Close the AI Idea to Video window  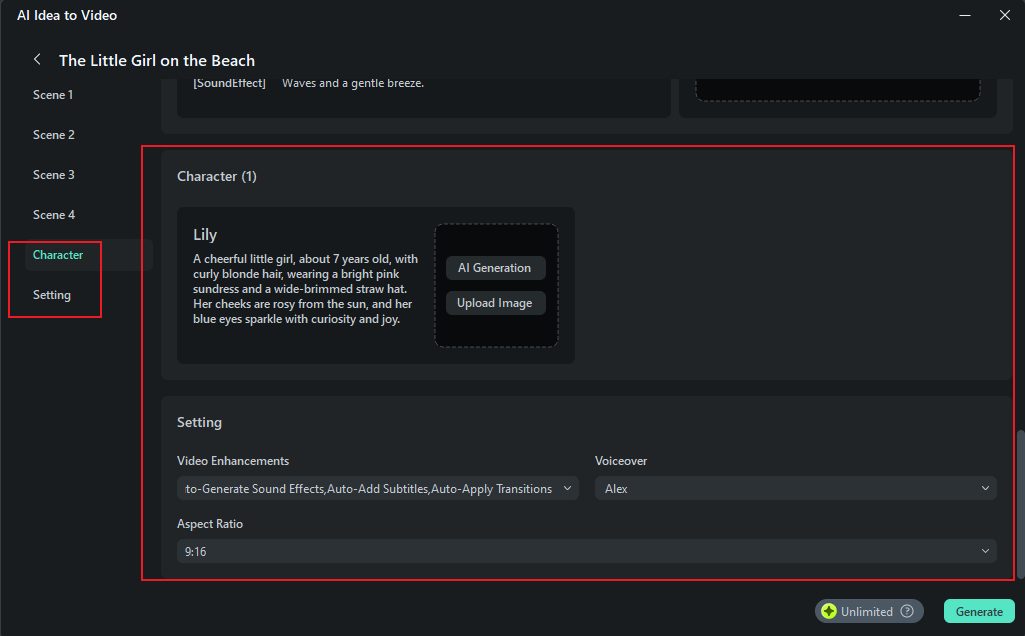pos(1004,15)
